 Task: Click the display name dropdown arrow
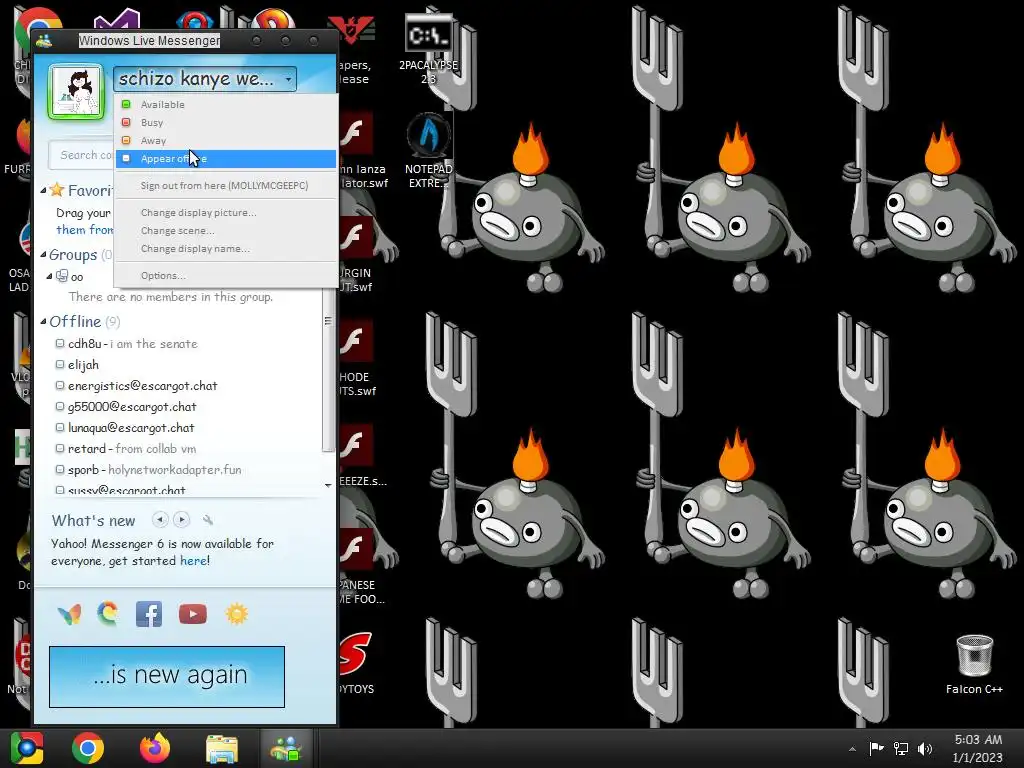pos(288,79)
